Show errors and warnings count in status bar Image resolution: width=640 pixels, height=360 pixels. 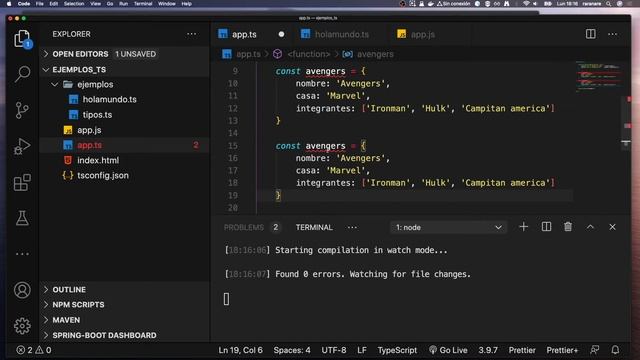(34, 350)
